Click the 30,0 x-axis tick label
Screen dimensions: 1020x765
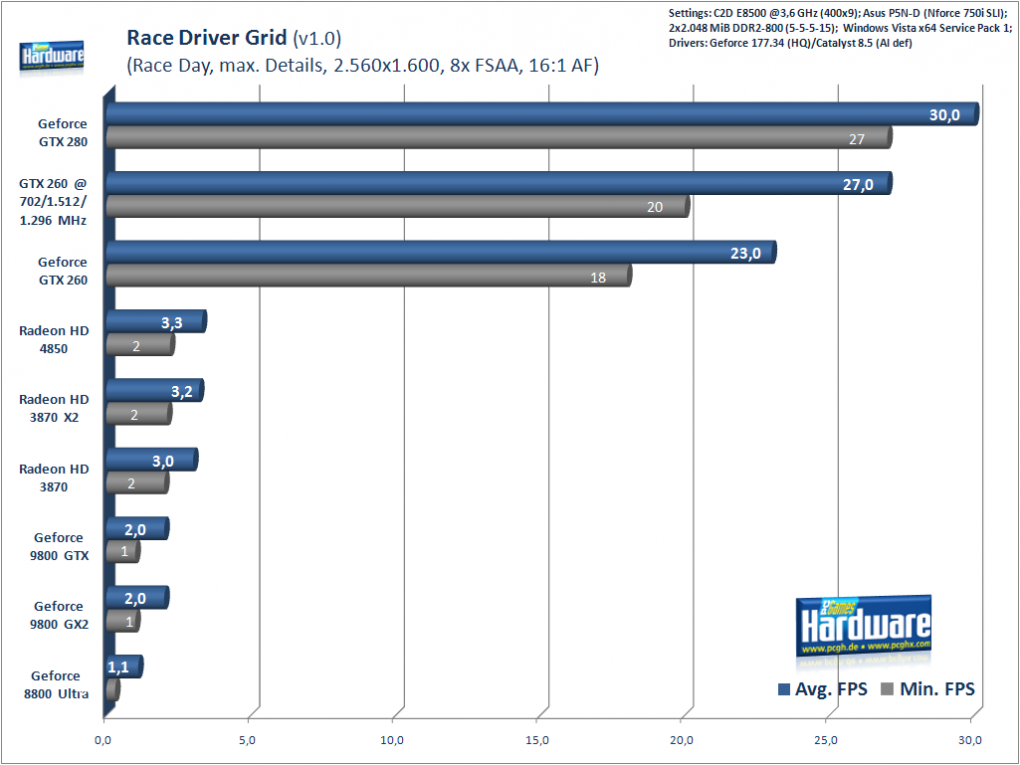(x=970, y=740)
